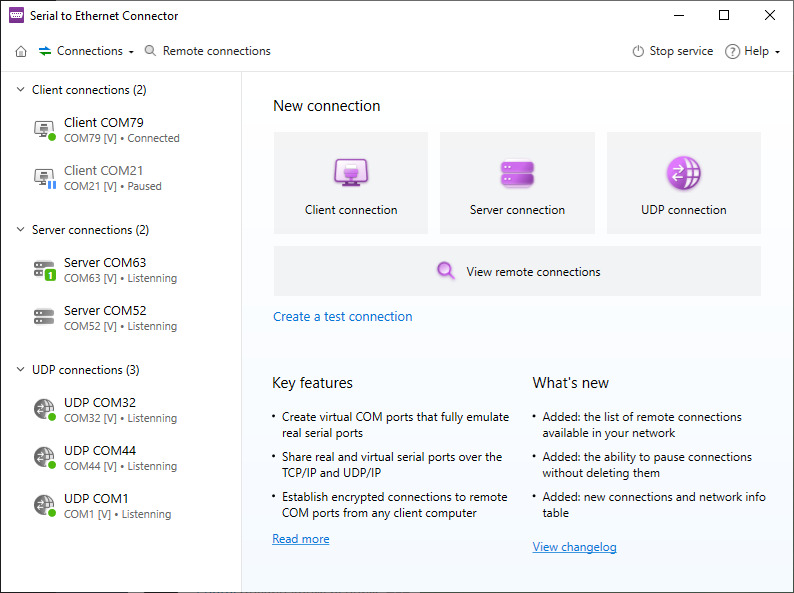794x593 pixels.
Task: Click the Help question mark icon
Action: [732, 51]
